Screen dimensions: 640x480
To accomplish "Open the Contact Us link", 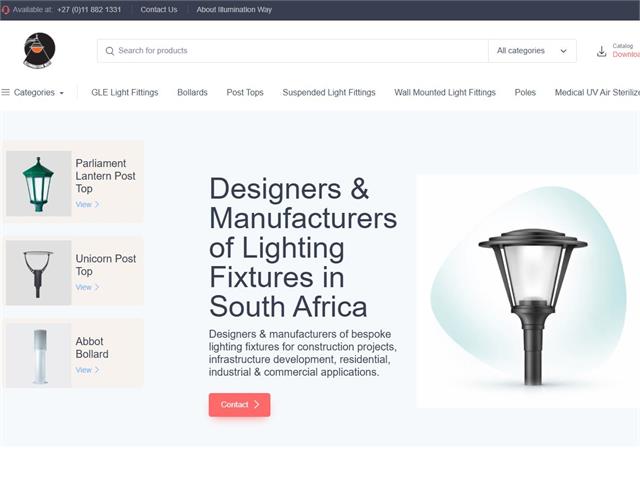I will coord(159,10).
